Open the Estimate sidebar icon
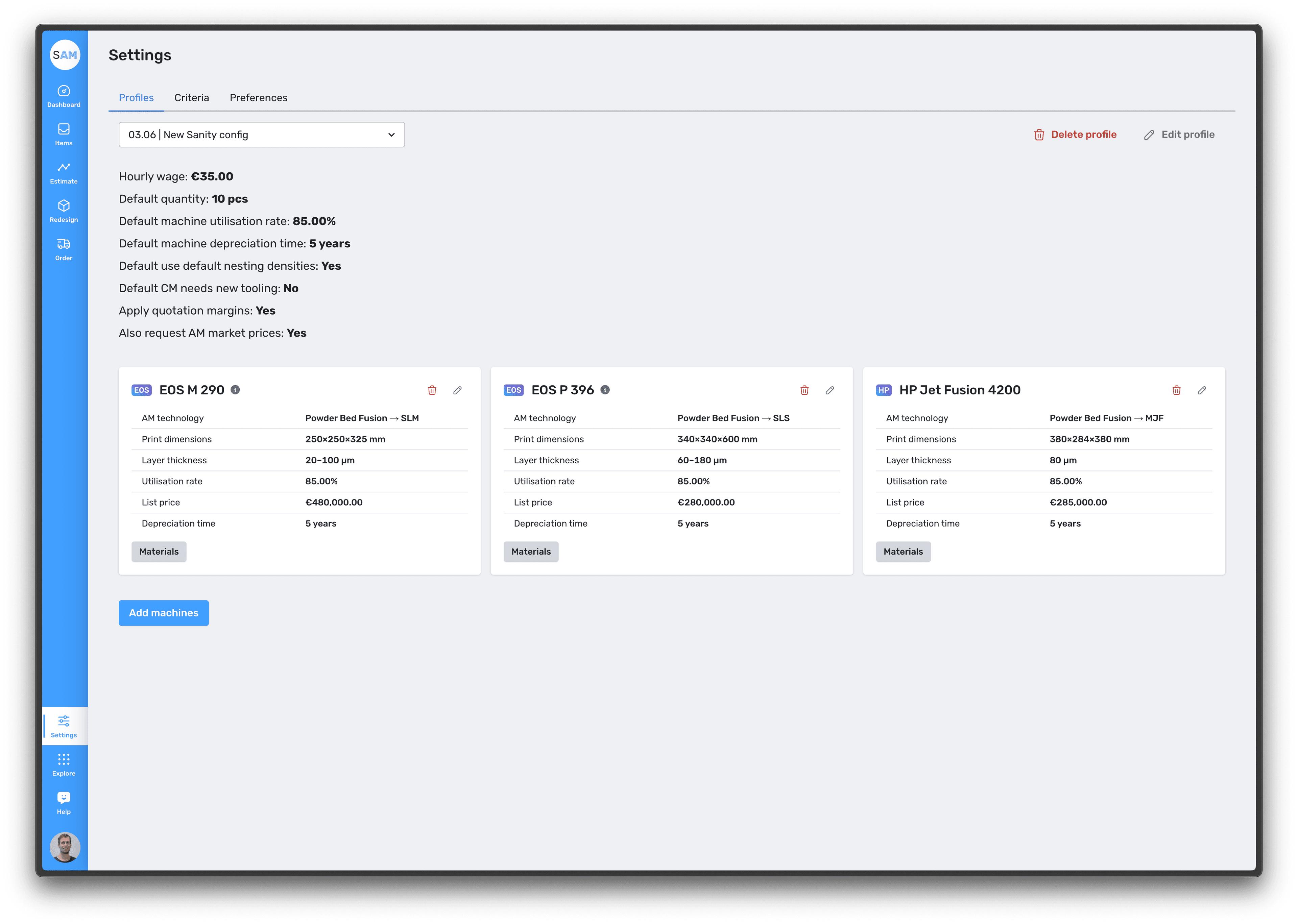The image size is (1298, 924). (x=64, y=173)
